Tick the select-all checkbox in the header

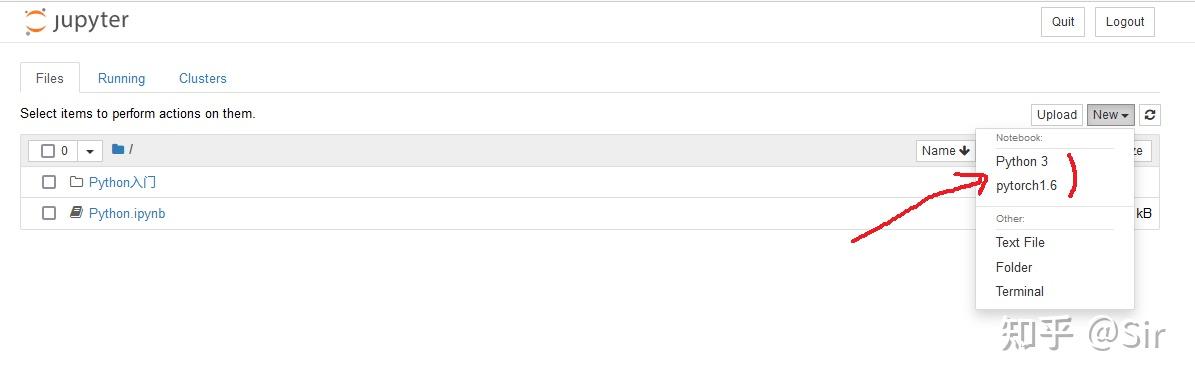(48, 151)
